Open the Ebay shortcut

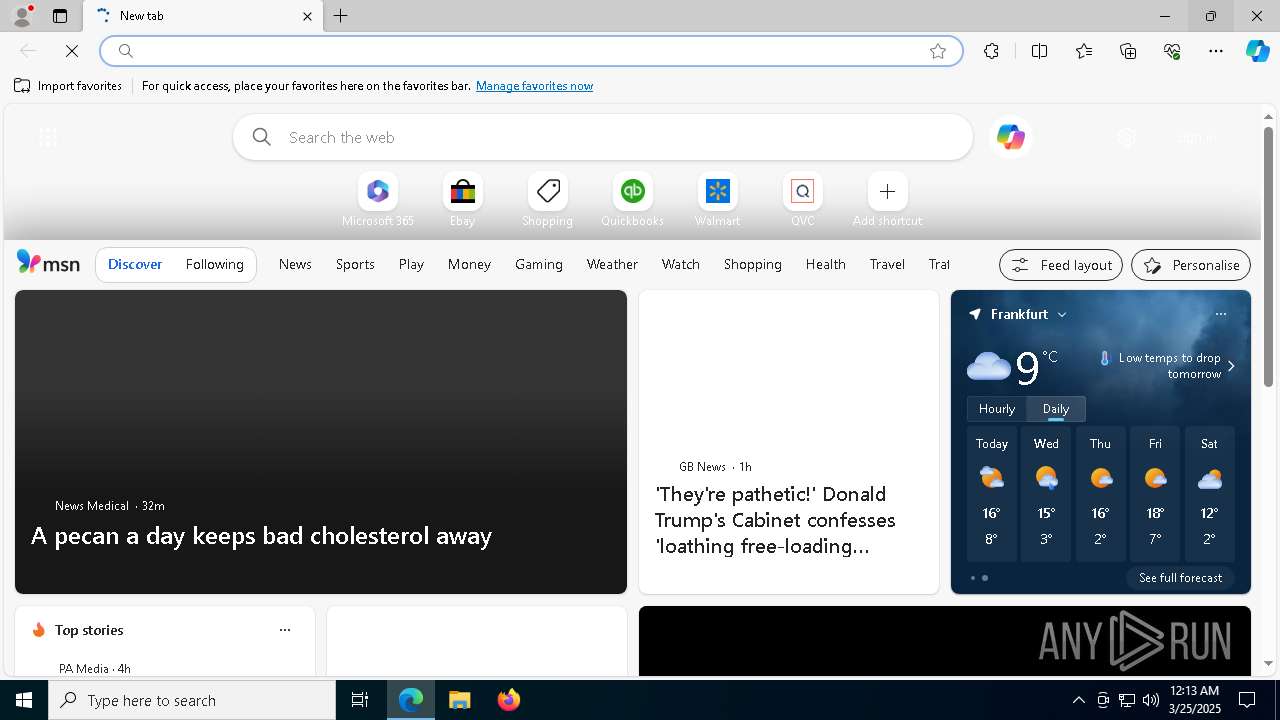pos(462,200)
